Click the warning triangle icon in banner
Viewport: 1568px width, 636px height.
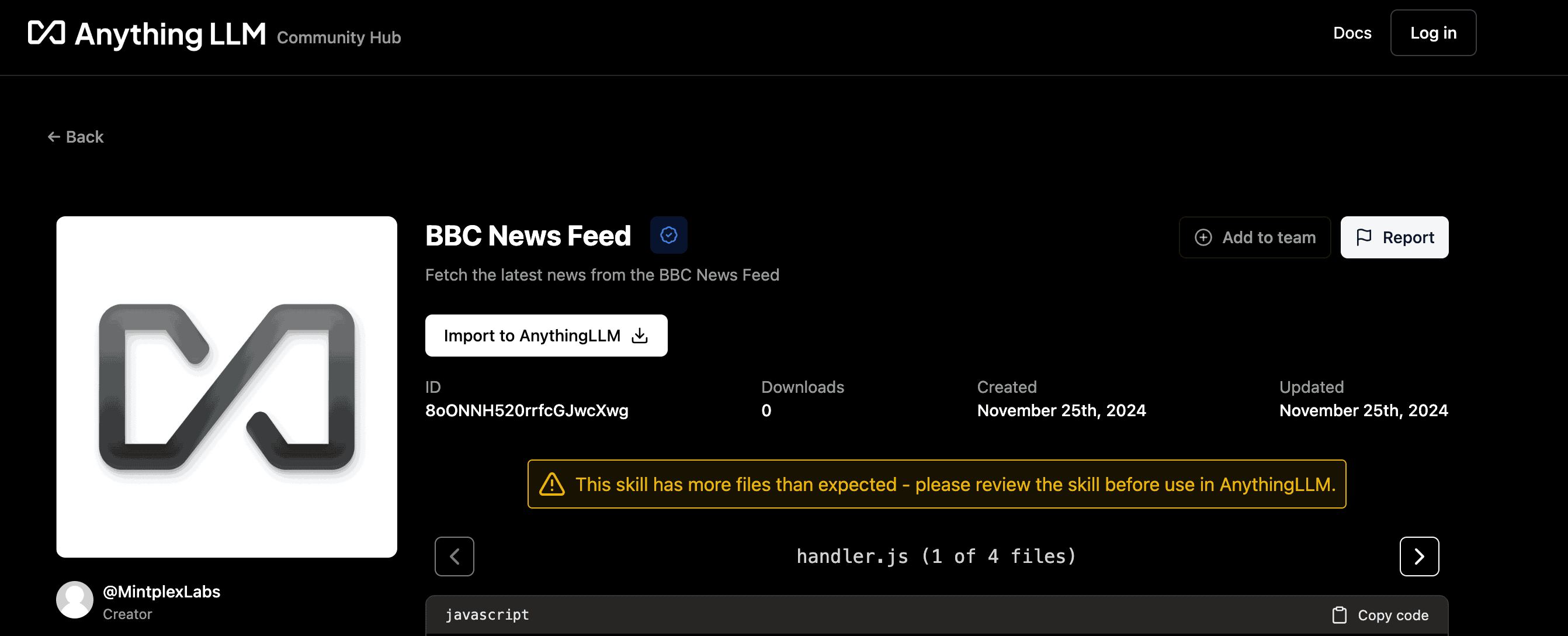pos(551,485)
